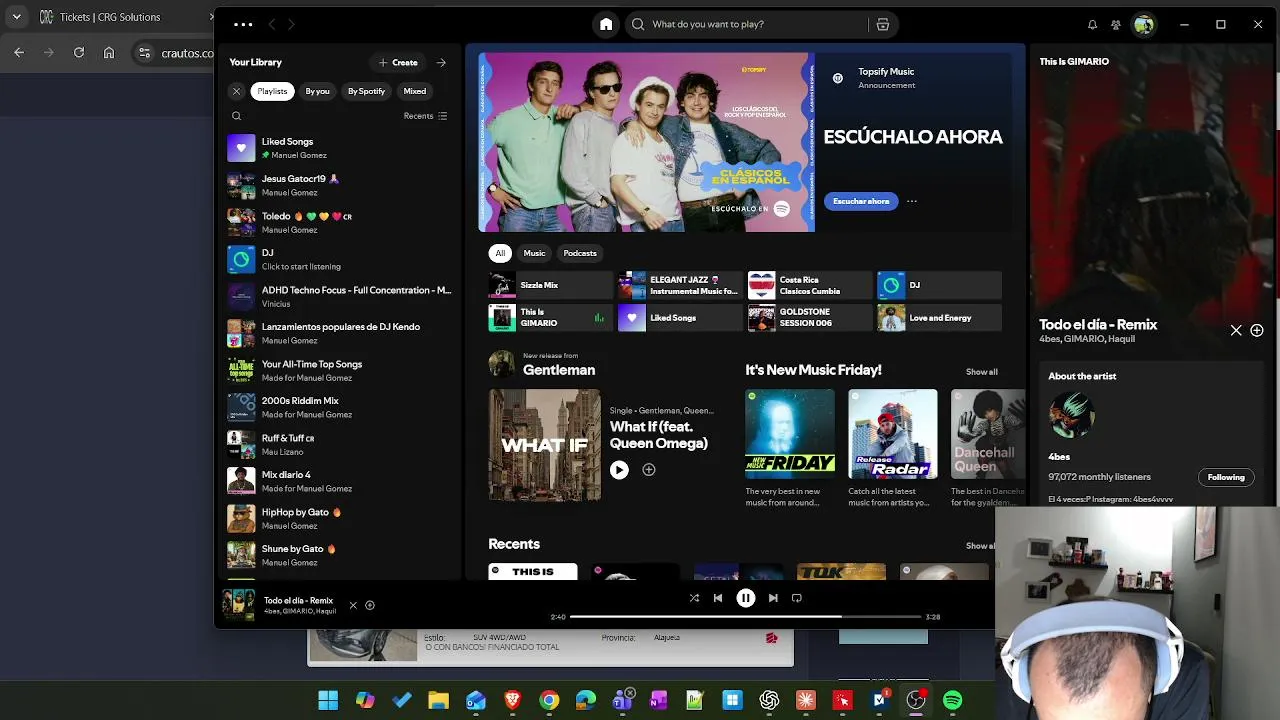Toggle the Mixed filter chip
This screenshot has width=1280, height=720.
415,91
